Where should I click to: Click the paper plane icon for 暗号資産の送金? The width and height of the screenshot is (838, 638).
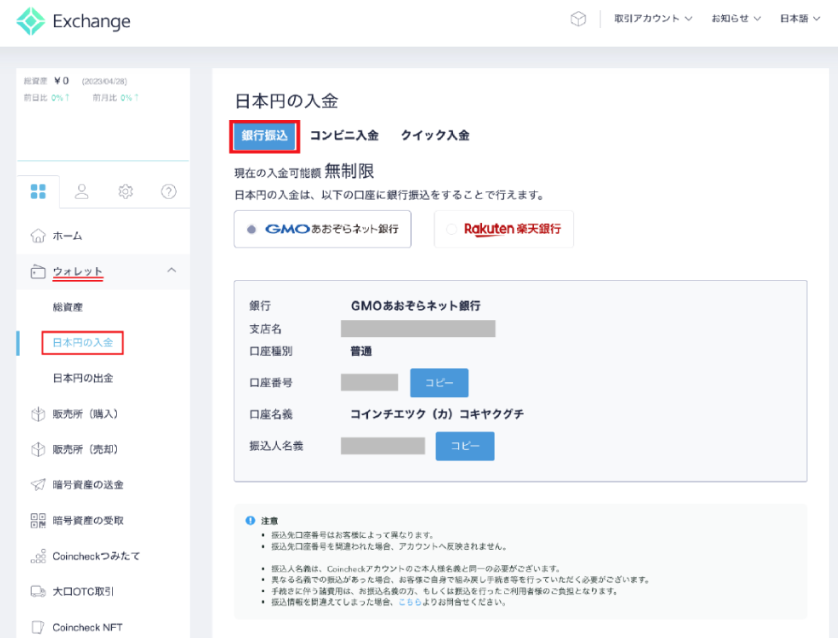tap(38, 485)
